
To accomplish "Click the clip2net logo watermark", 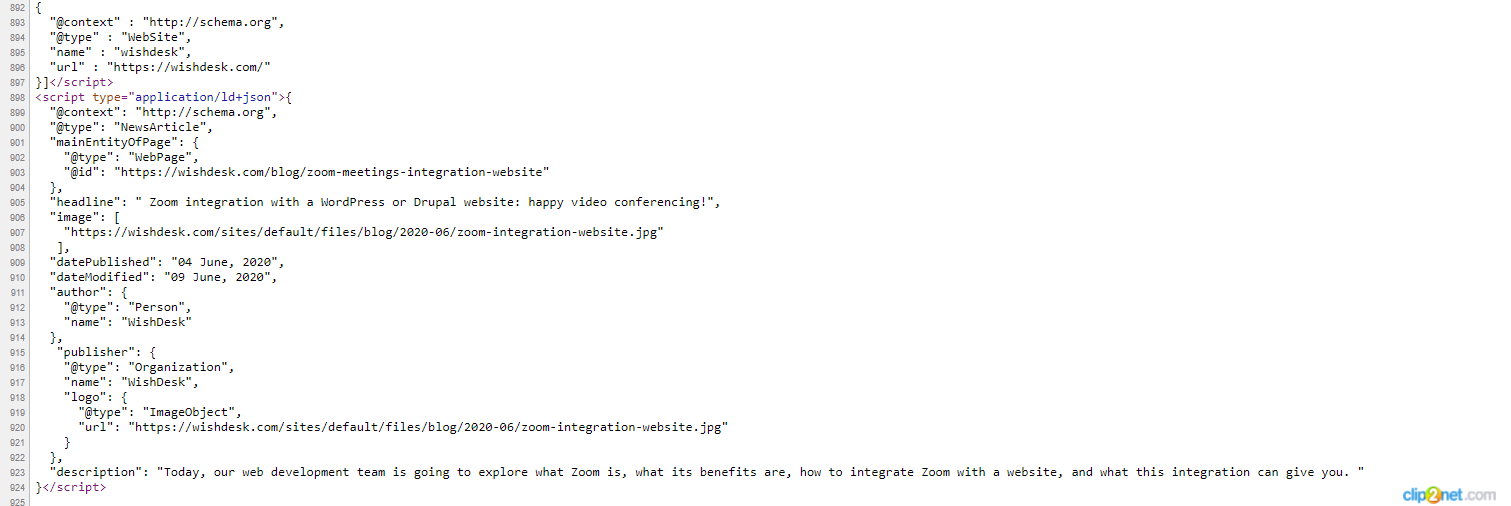I will [x=1449, y=494].
